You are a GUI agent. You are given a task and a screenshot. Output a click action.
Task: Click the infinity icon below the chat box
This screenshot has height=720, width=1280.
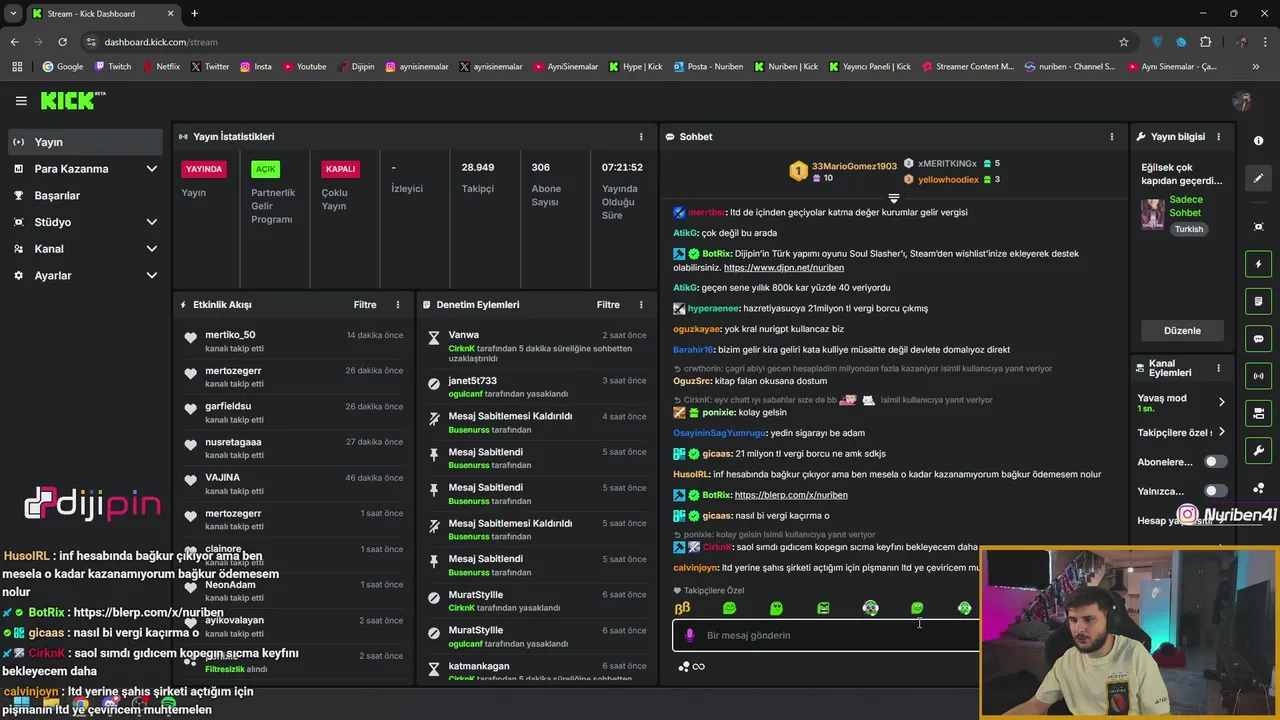click(x=699, y=667)
